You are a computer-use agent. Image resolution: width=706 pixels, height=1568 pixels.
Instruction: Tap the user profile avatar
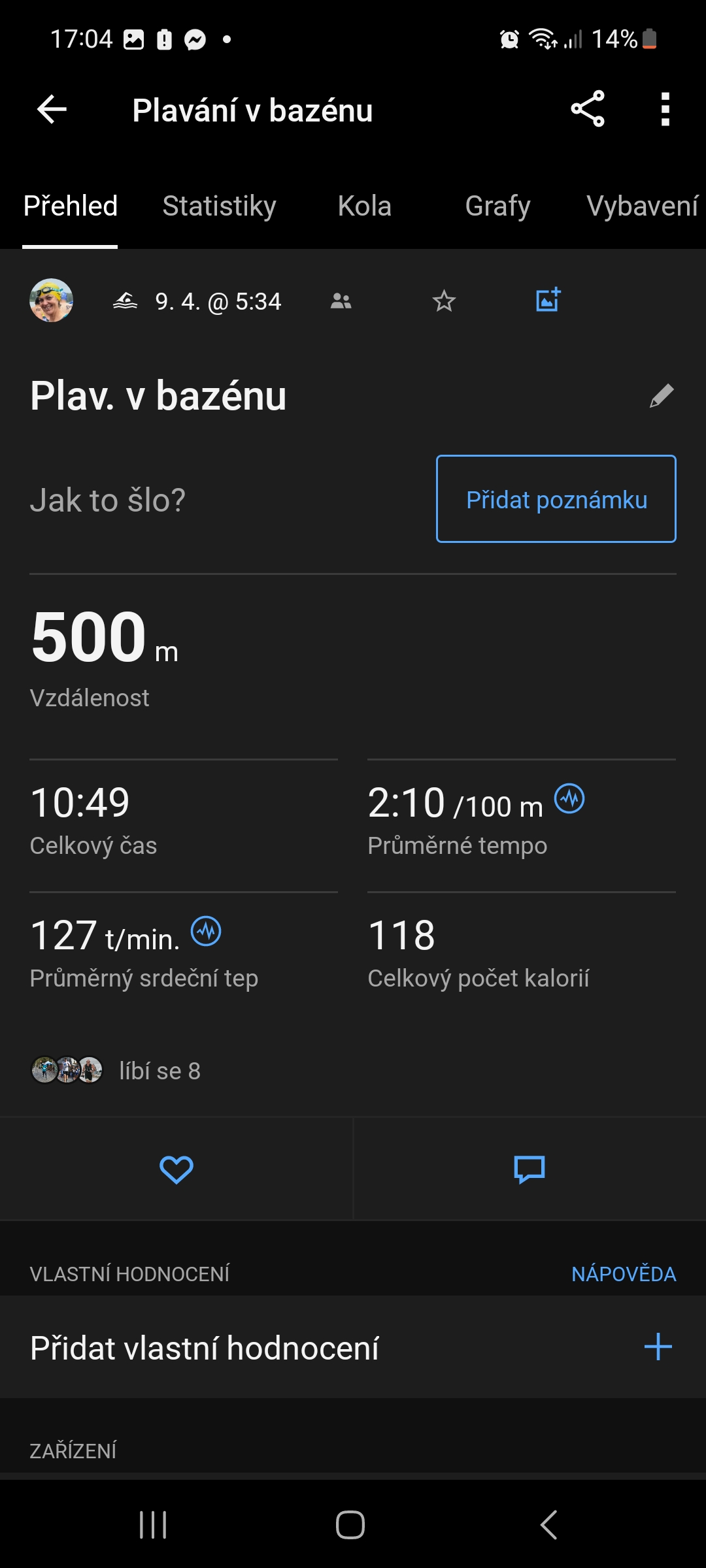tap(52, 301)
